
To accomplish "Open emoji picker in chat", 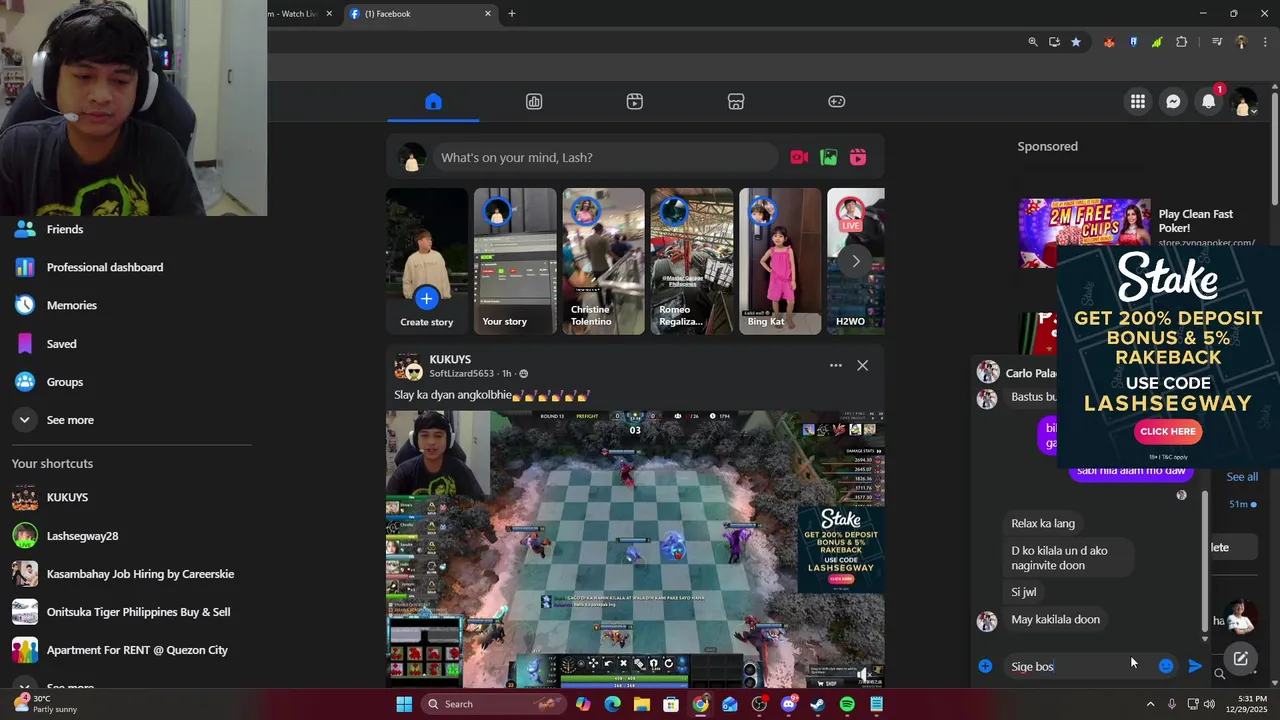I will pos(1166,666).
